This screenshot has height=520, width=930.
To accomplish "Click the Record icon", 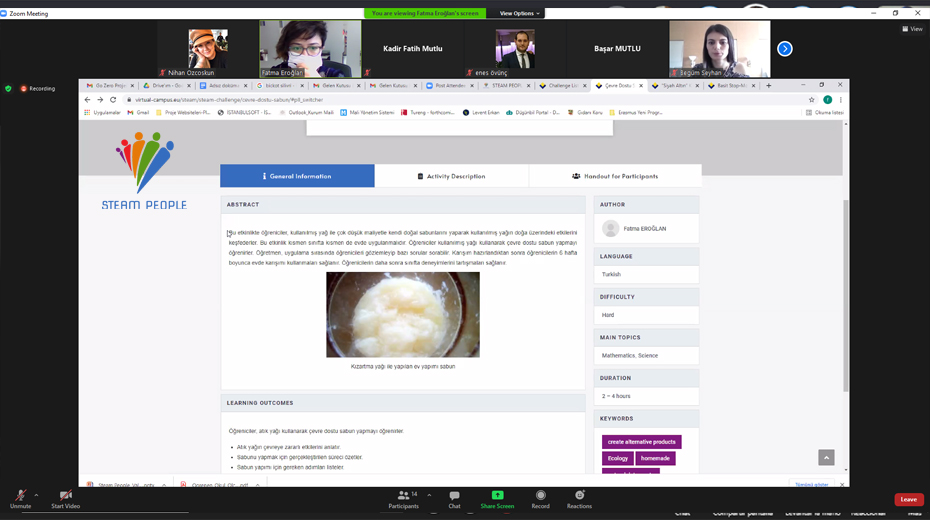I will (540, 499).
